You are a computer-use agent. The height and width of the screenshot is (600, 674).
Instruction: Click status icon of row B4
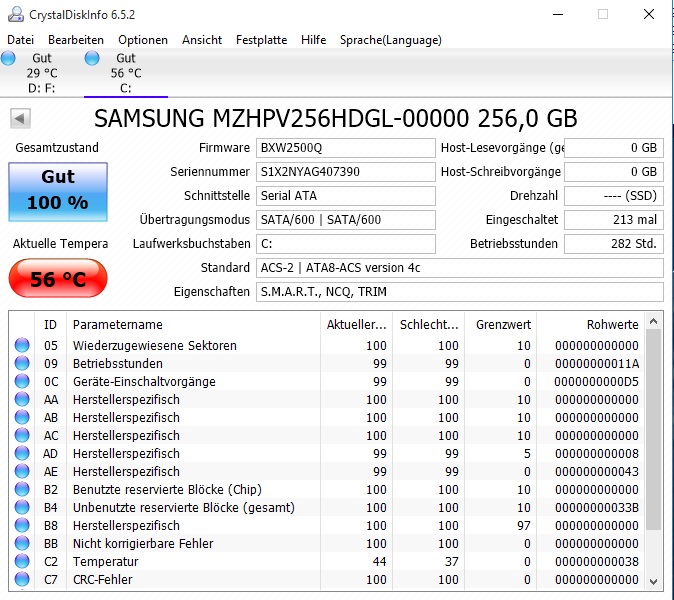22,508
